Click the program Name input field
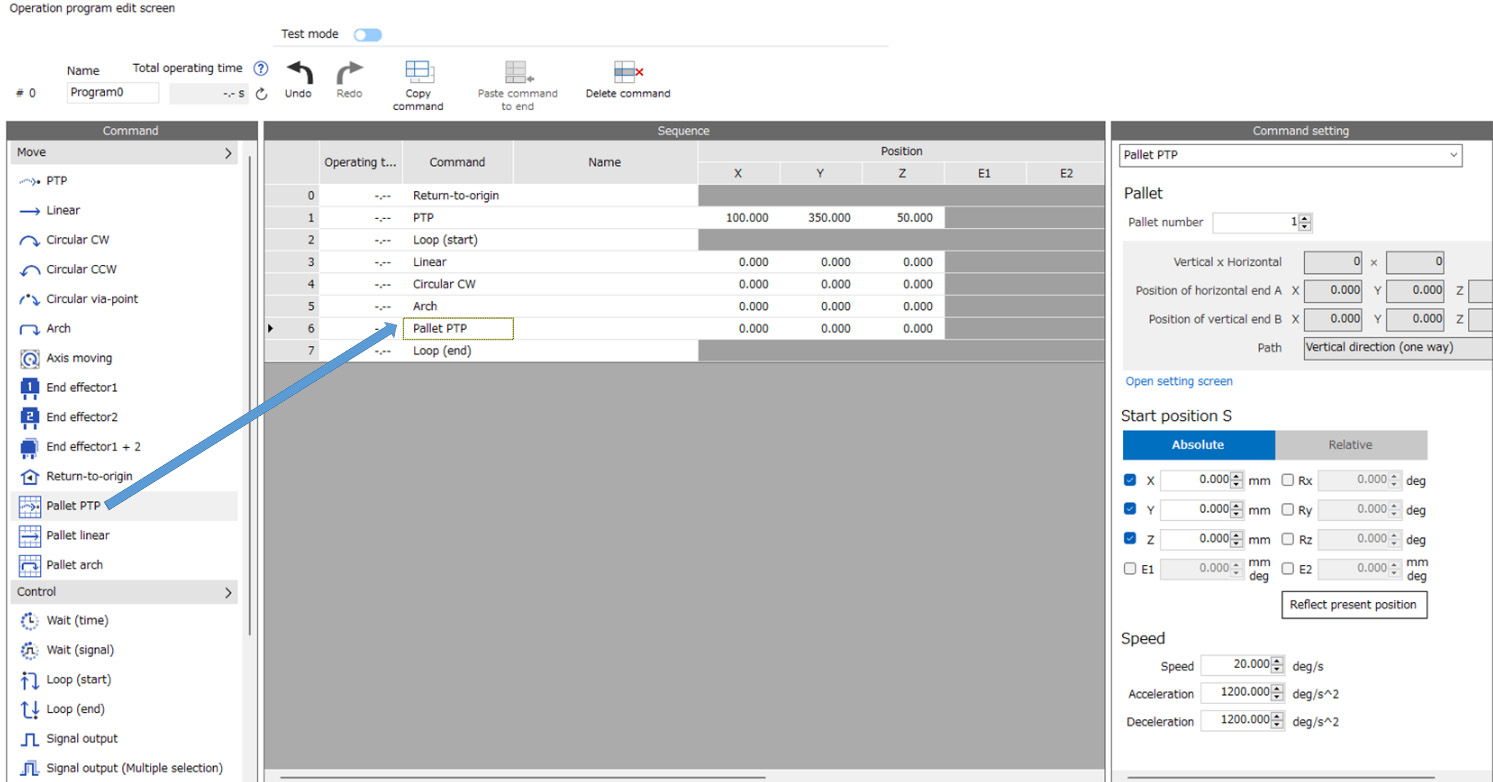This screenshot has height=782, width=1493. pos(113,93)
